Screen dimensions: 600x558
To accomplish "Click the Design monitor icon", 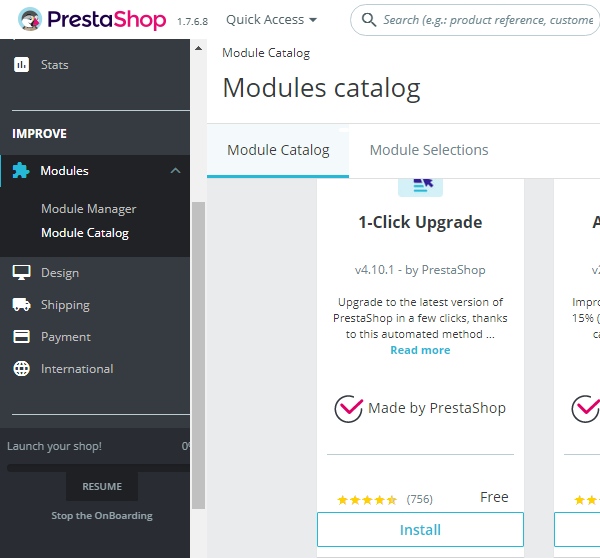I will (21, 273).
